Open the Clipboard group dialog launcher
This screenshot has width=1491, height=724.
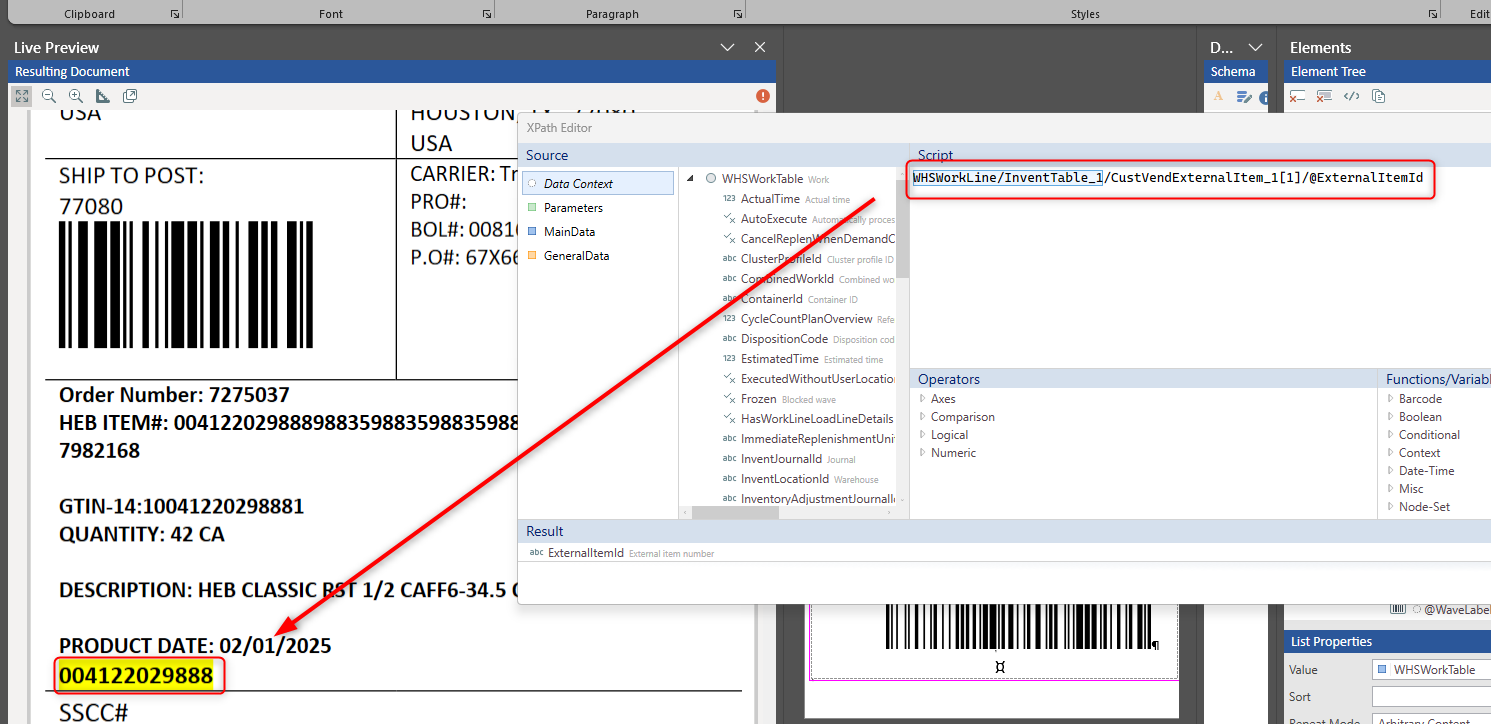point(175,14)
